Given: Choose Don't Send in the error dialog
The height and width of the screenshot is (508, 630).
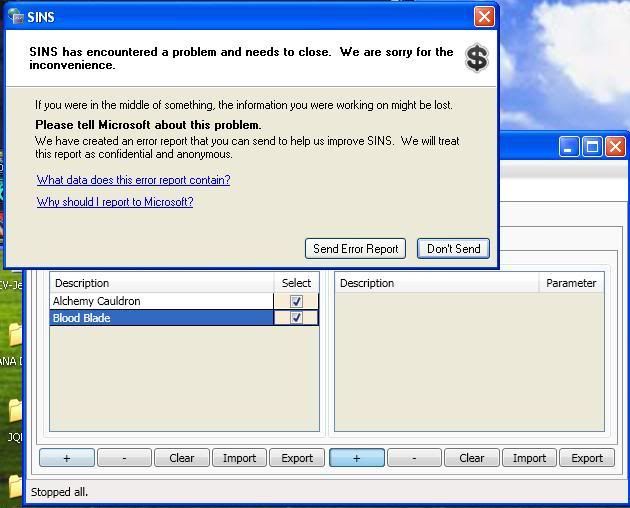Looking at the screenshot, I should [453, 249].
